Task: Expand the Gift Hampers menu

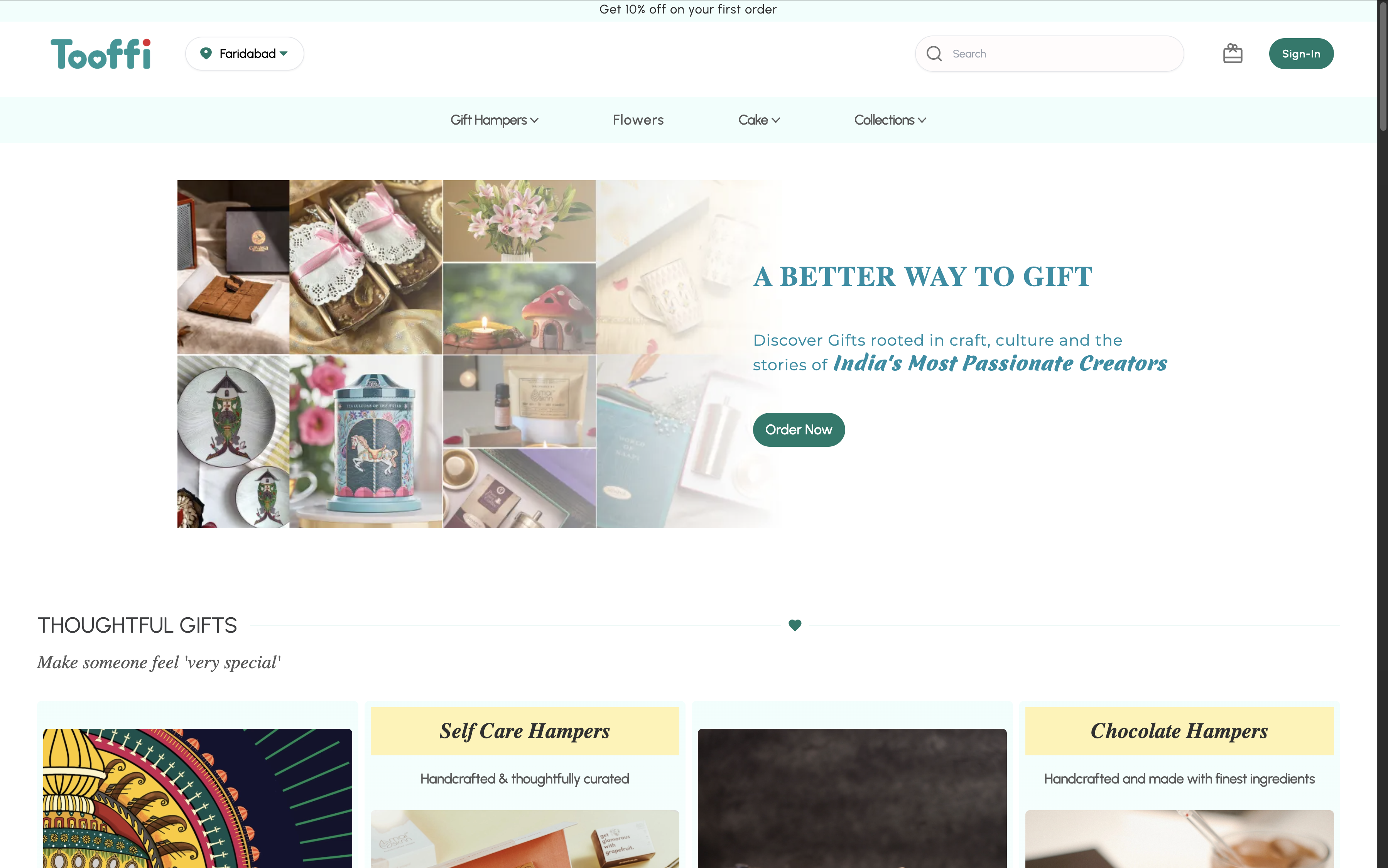Action: 494,120
